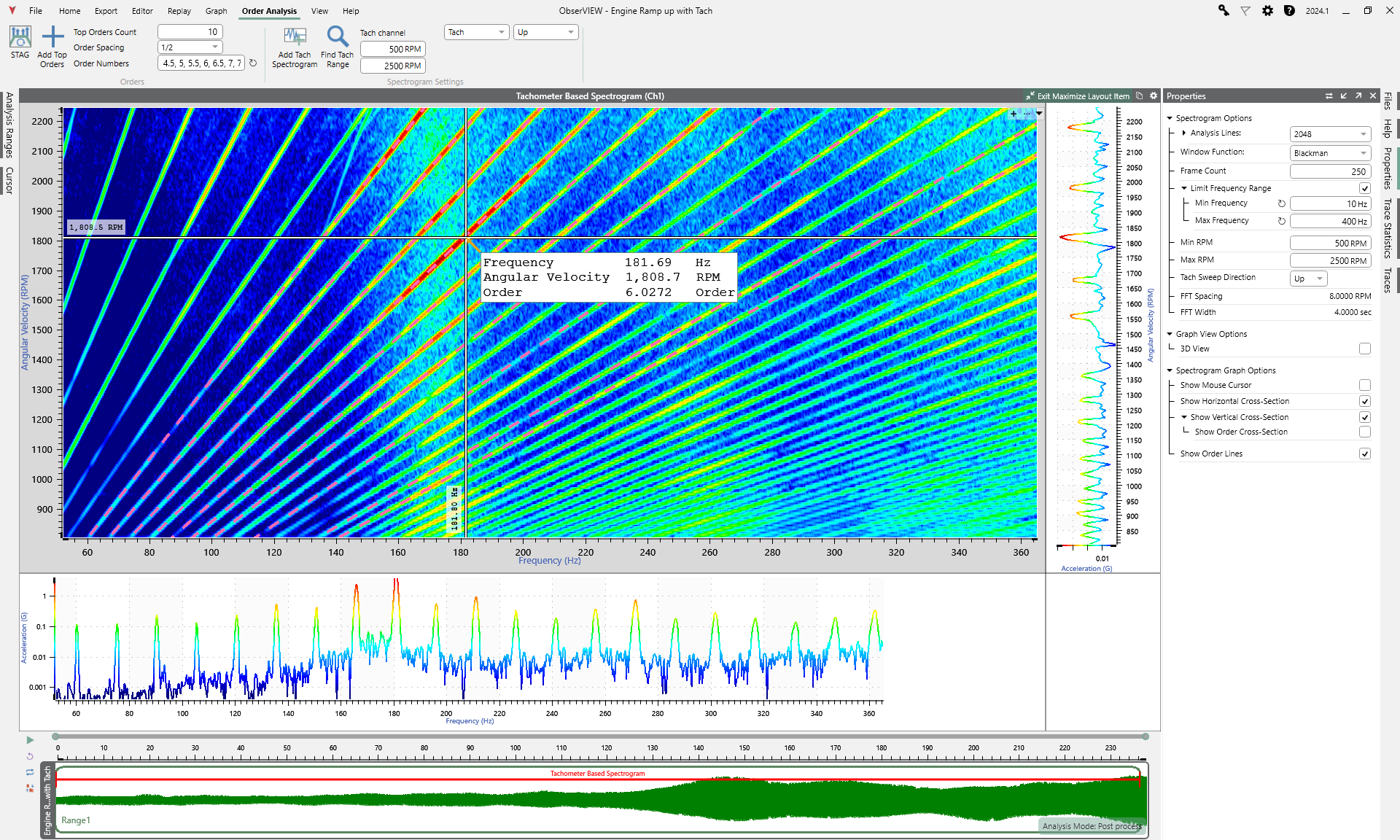
Task: Collapse the Spectrogram Options section
Action: click(x=1170, y=118)
